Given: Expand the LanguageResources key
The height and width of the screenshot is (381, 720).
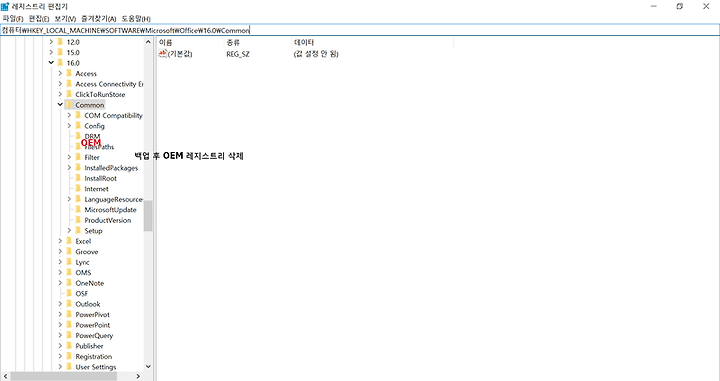Looking at the screenshot, I should (69, 199).
